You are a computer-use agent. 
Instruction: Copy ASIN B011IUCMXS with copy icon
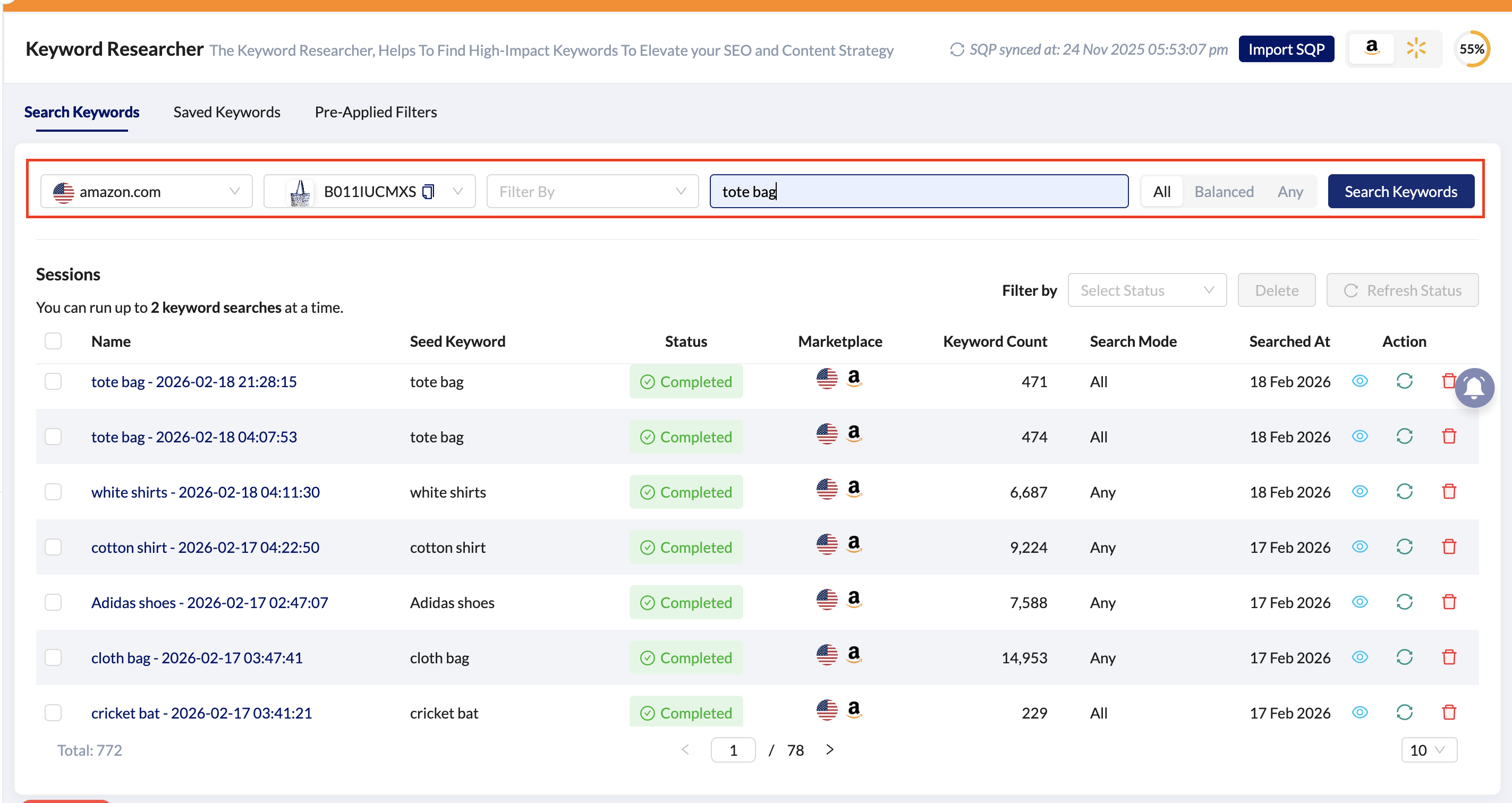[429, 192]
